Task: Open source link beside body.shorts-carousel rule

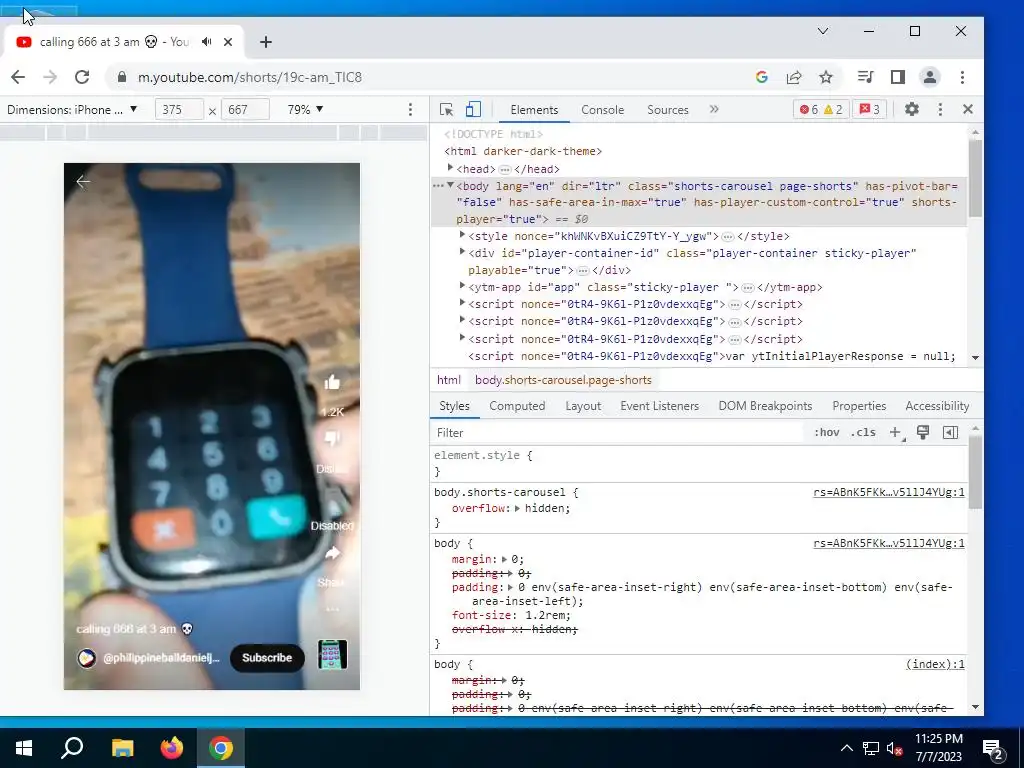Action: coord(888,492)
